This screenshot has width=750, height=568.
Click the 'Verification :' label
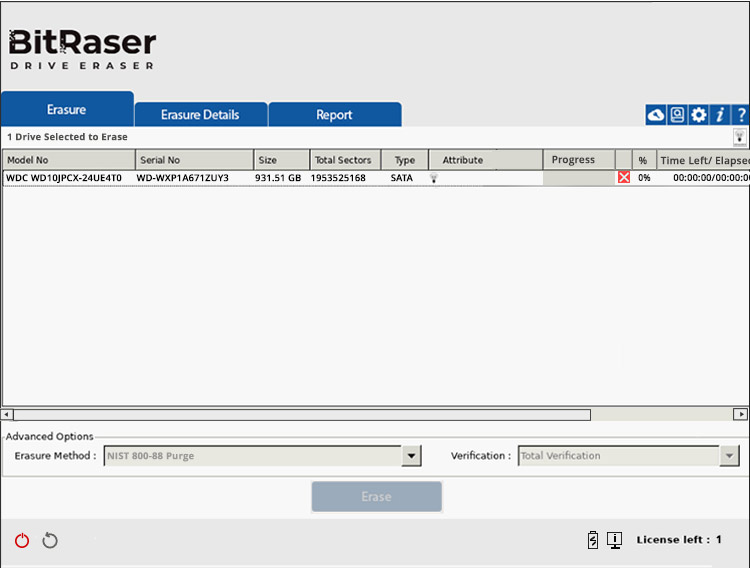coord(481,456)
